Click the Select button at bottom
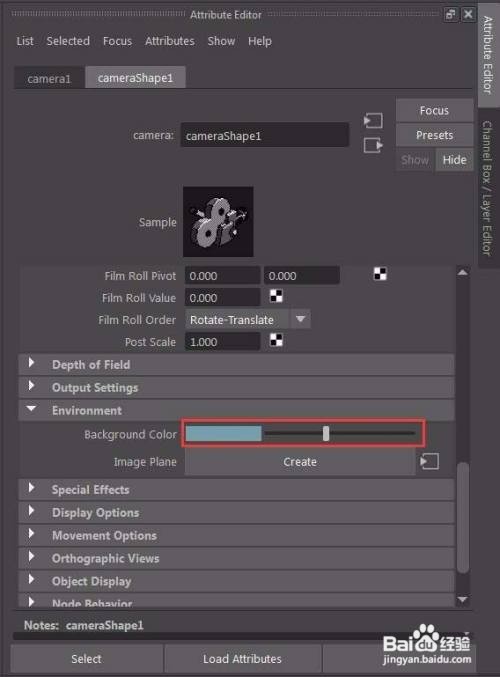Image resolution: width=500 pixels, height=677 pixels. tap(86, 659)
